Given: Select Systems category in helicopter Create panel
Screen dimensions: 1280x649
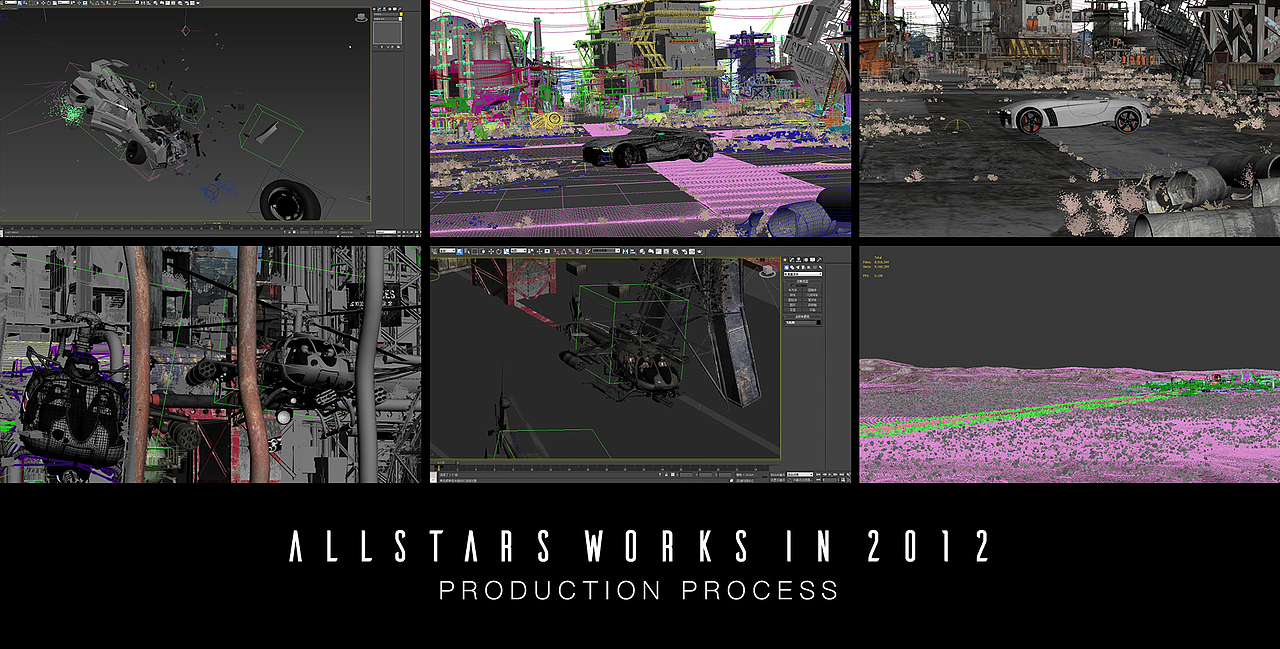Looking at the screenshot, I should pos(820,267).
